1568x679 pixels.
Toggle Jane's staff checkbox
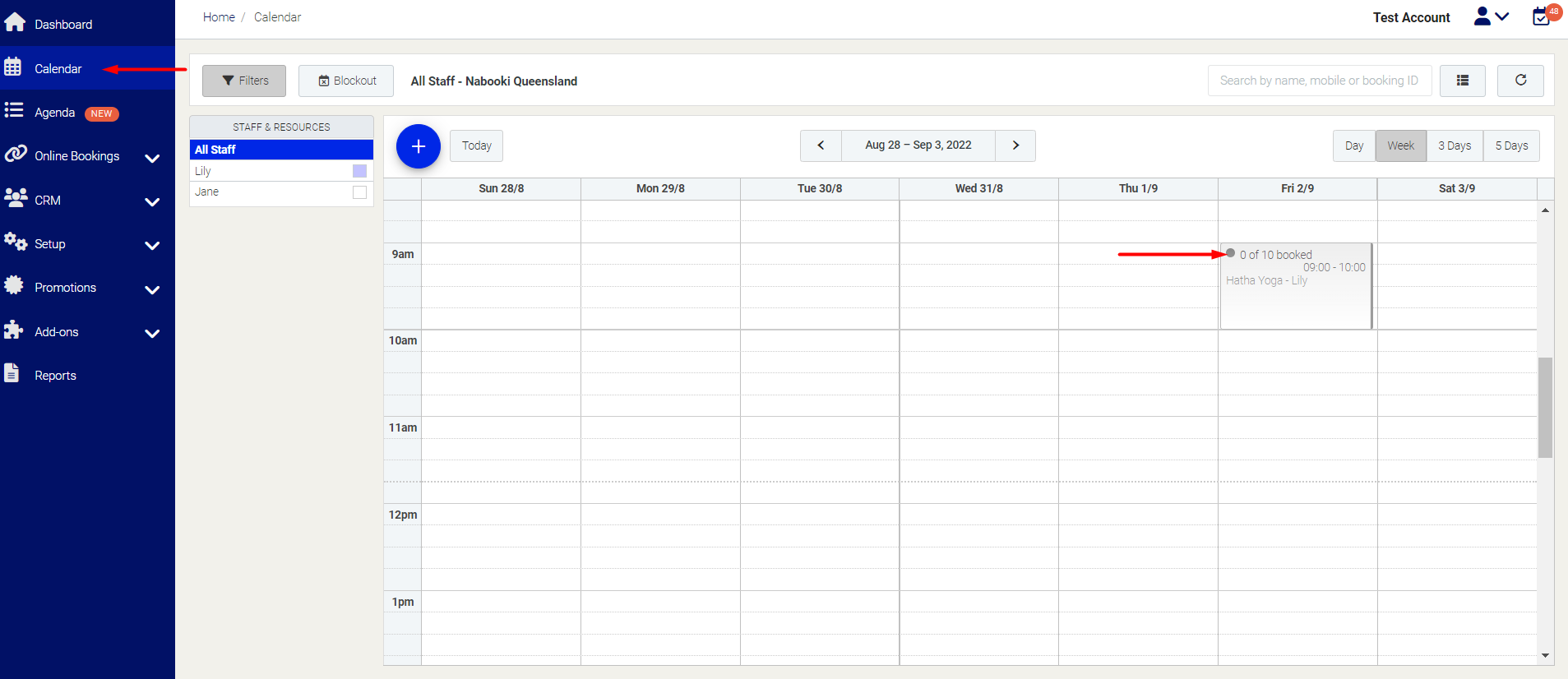pos(359,192)
